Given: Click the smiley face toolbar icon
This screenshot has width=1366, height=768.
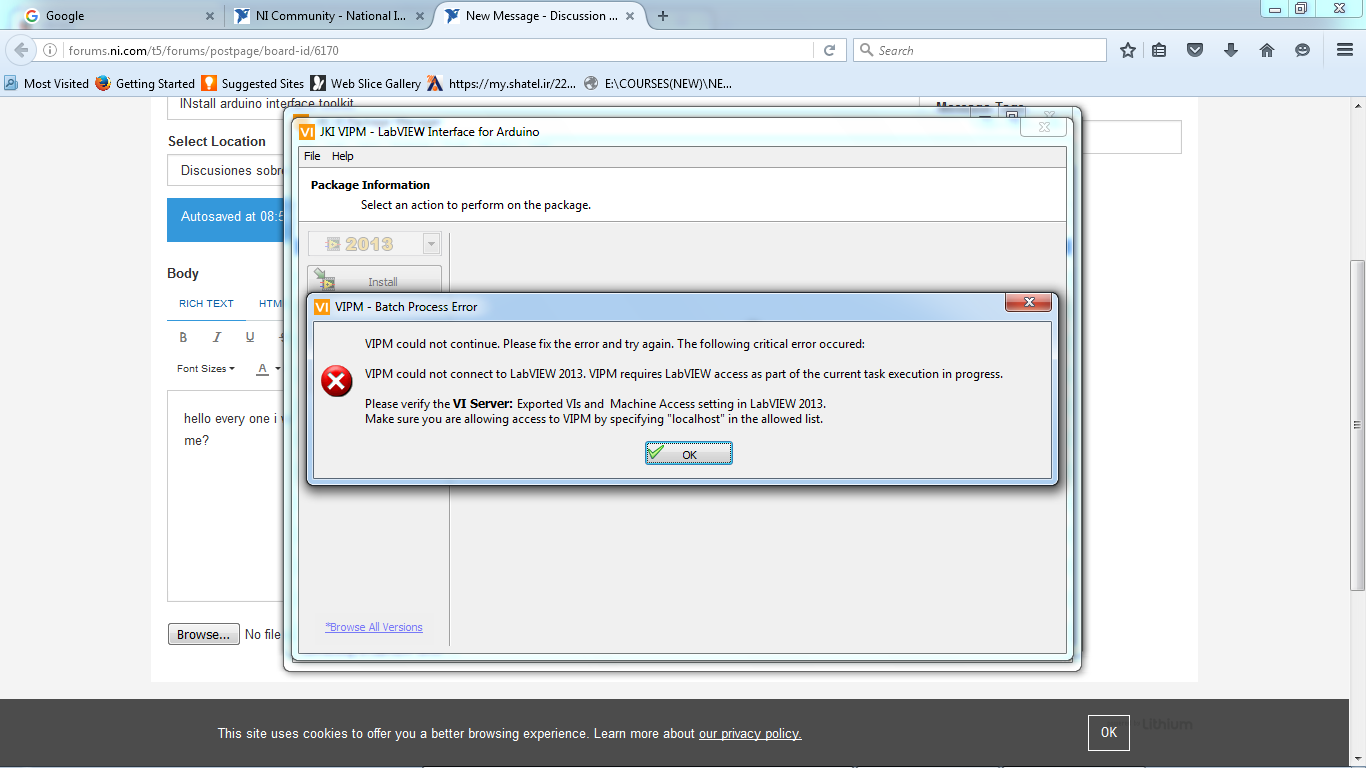Looking at the screenshot, I should [1302, 50].
